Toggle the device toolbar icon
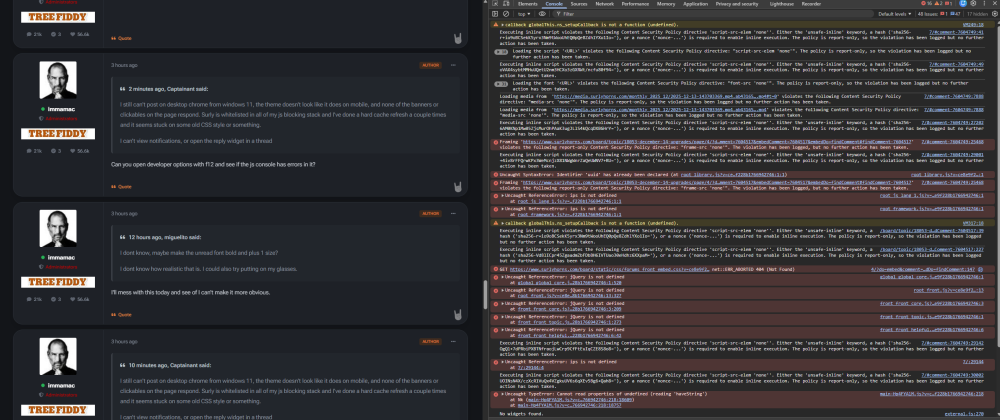1000x420 pixels. 508,4
